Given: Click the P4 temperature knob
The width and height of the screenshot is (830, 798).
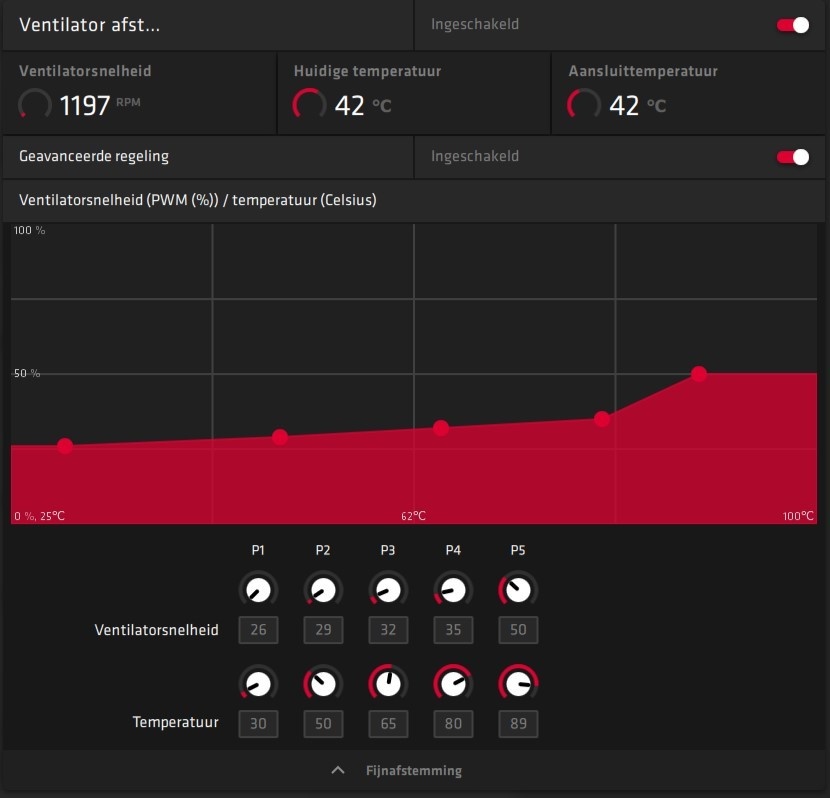Looking at the screenshot, I should pyautogui.click(x=453, y=684).
